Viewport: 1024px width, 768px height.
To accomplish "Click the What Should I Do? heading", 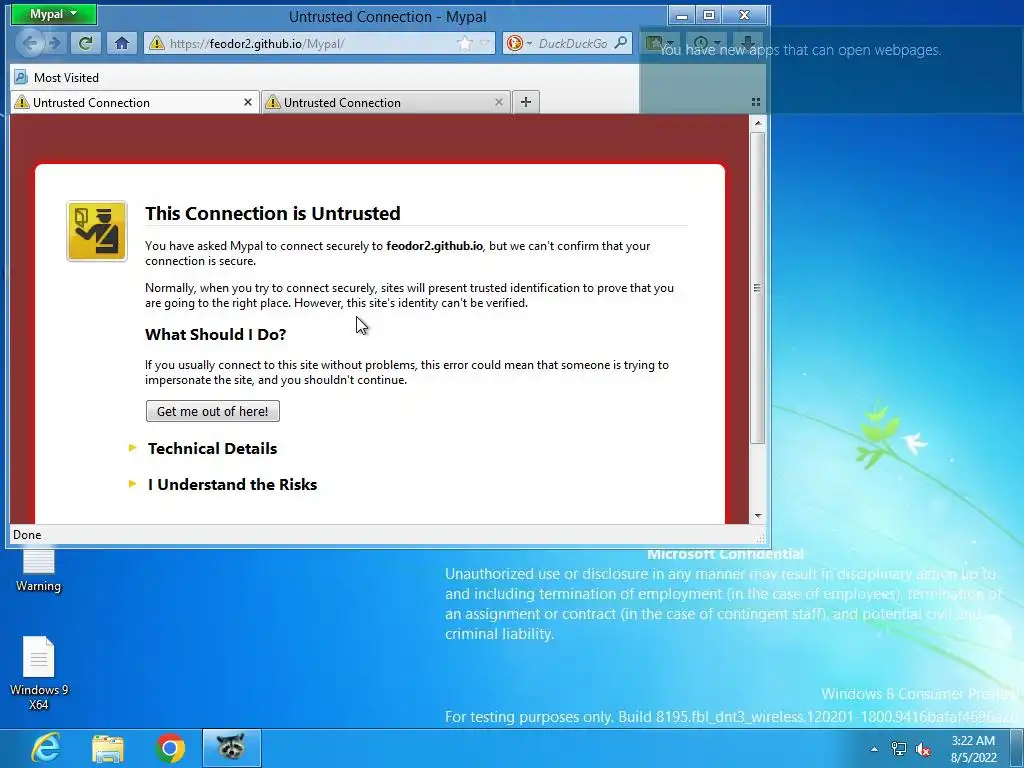I will point(216,334).
